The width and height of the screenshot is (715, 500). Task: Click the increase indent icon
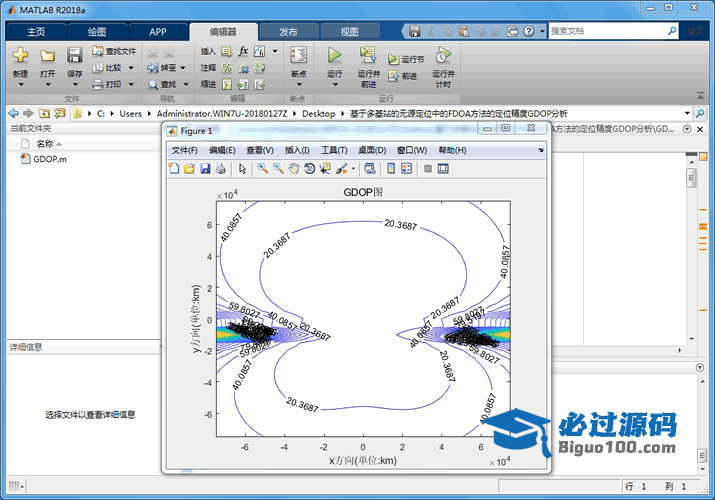coord(244,84)
